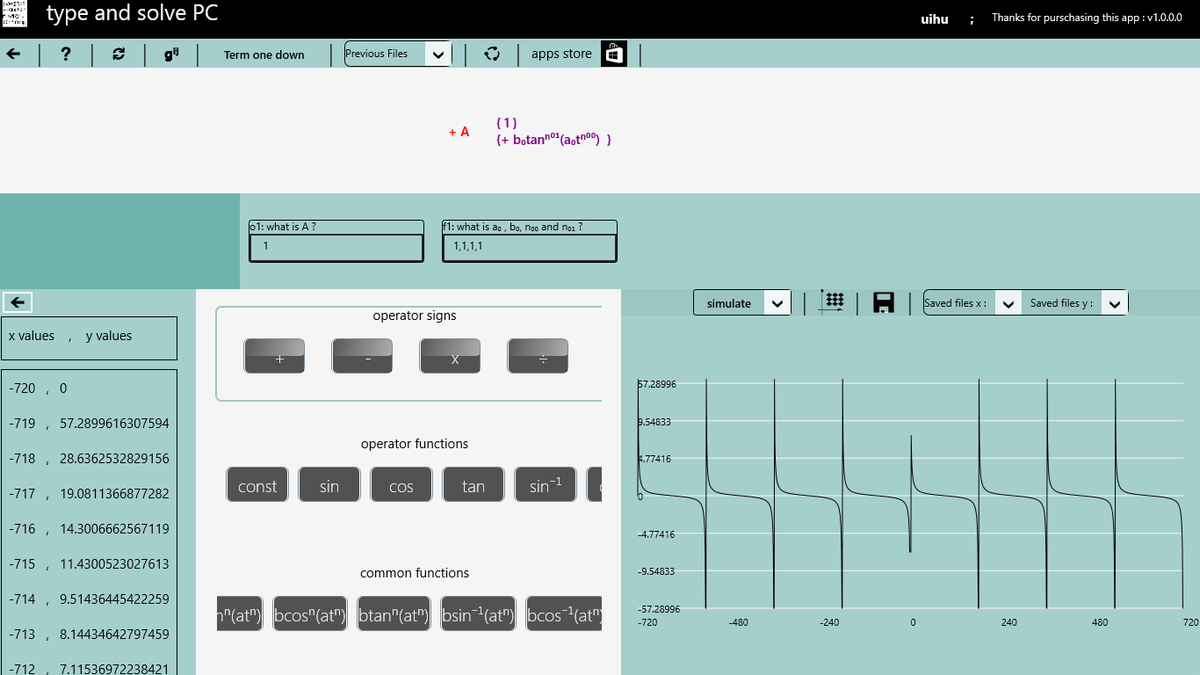The image size is (1200, 675).
Task: Select the division operator sign
Action: click(538, 355)
